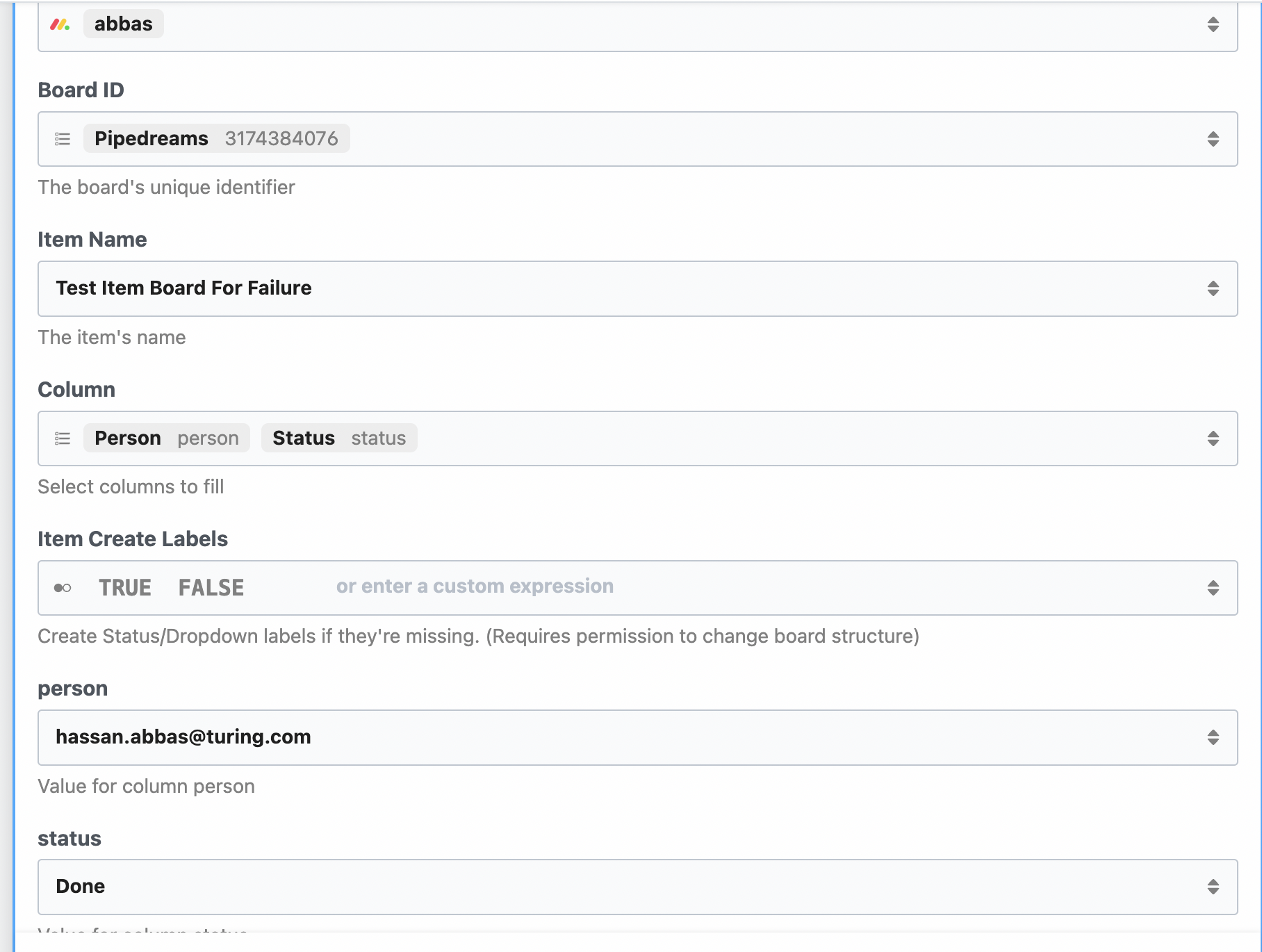This screenshot has height=952, width=1262.
Task: Click the list icon in Board ID field
Action: [63, 139]
